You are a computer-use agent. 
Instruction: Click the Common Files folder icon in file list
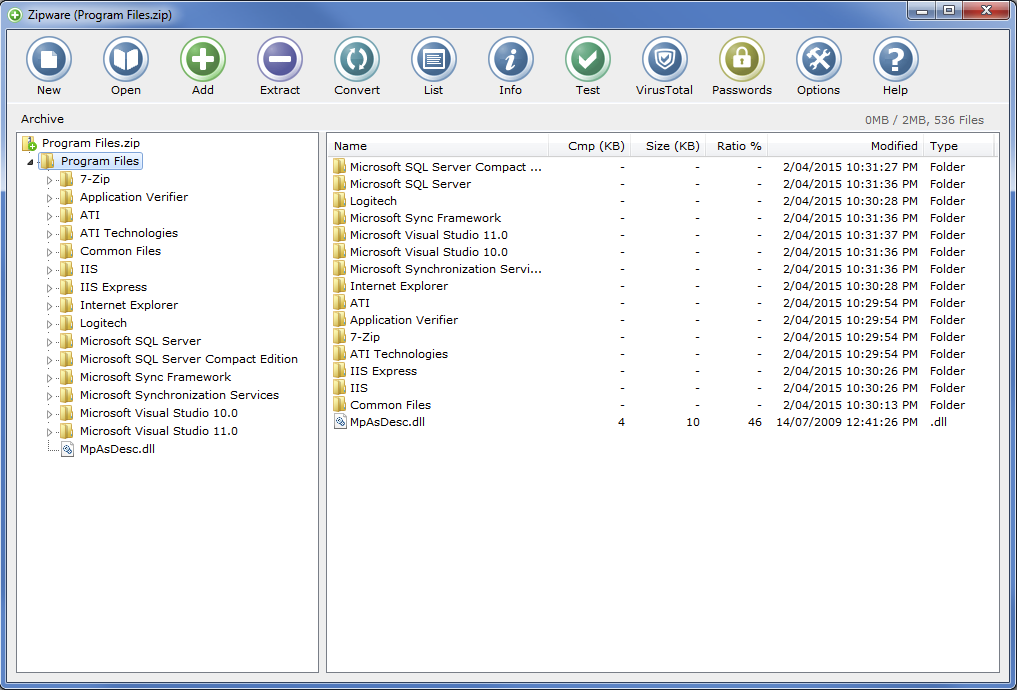point(340,405)
